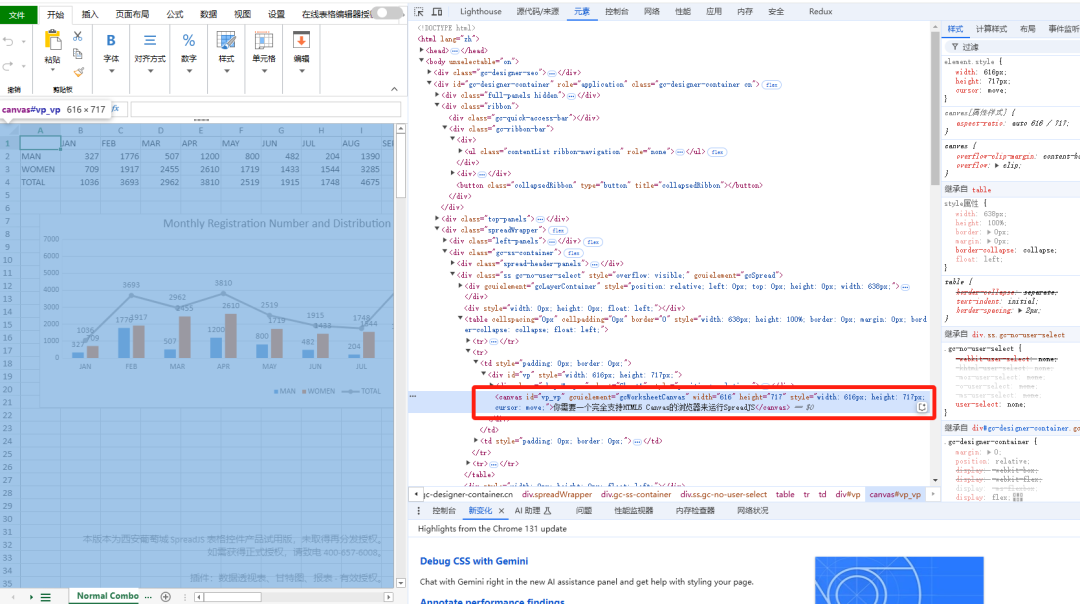The height and width of the screenshot is (604, 1080).
Task: Click the formula bar input field
Action: tap(266, 109)
